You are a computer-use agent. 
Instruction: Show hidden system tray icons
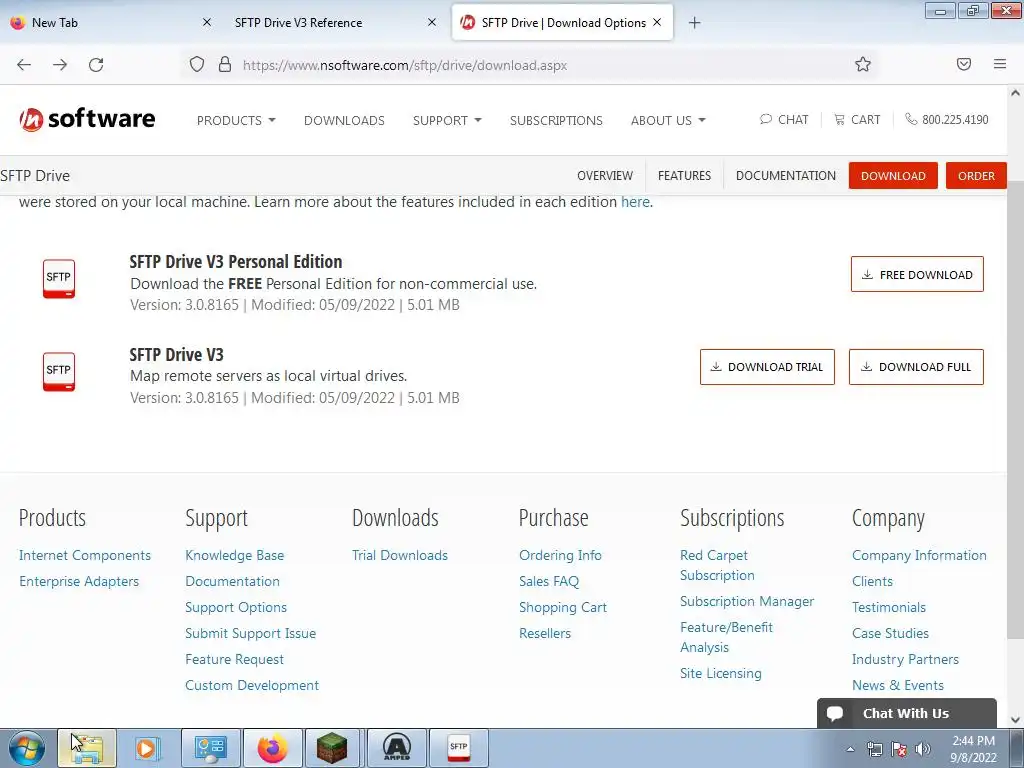(x=850, y=749)
